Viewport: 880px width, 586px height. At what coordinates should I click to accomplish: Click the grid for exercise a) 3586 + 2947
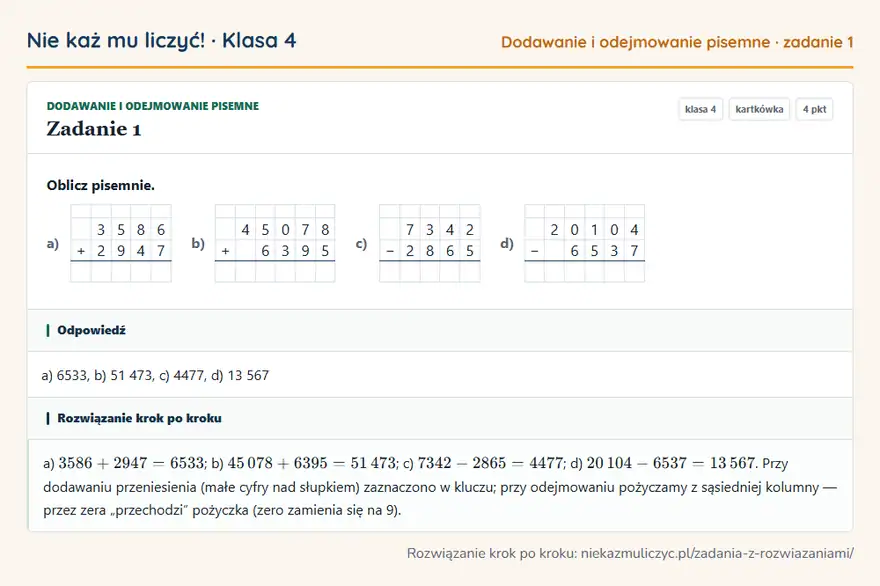click(x=121, y=243)
